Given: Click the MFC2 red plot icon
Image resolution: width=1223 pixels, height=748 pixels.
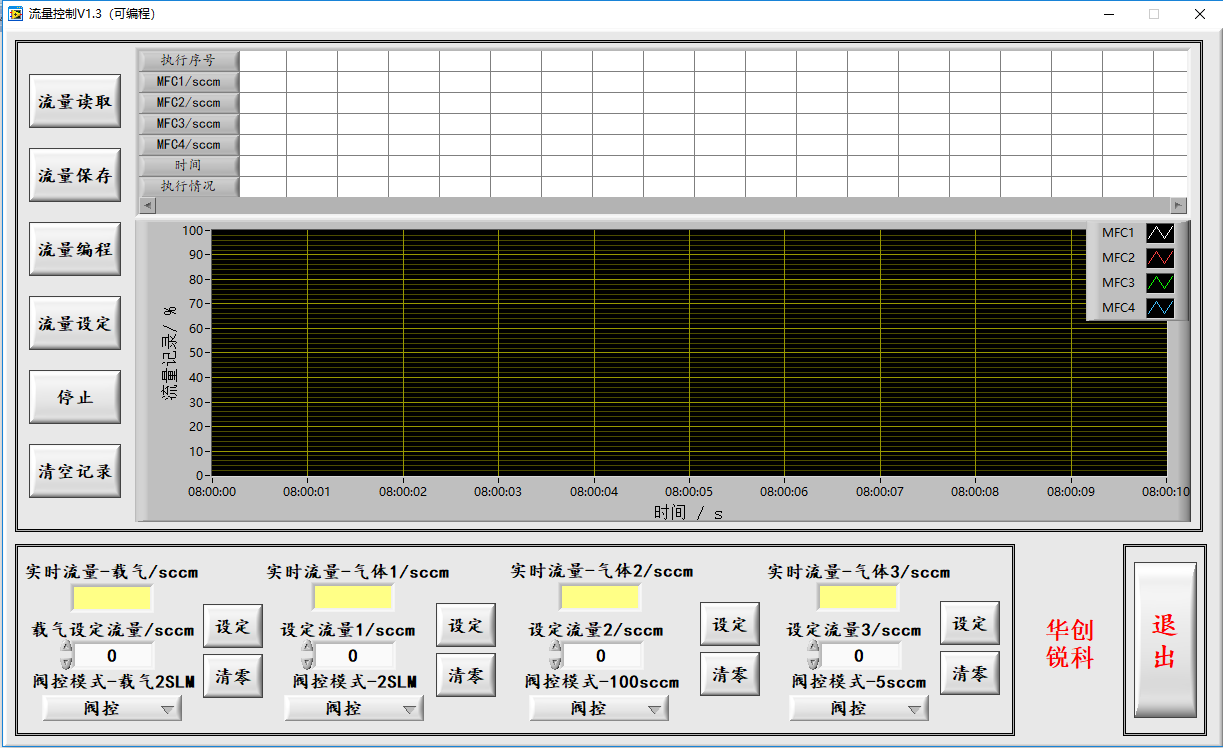Looking at the screenshot, I should point(1159,258).
